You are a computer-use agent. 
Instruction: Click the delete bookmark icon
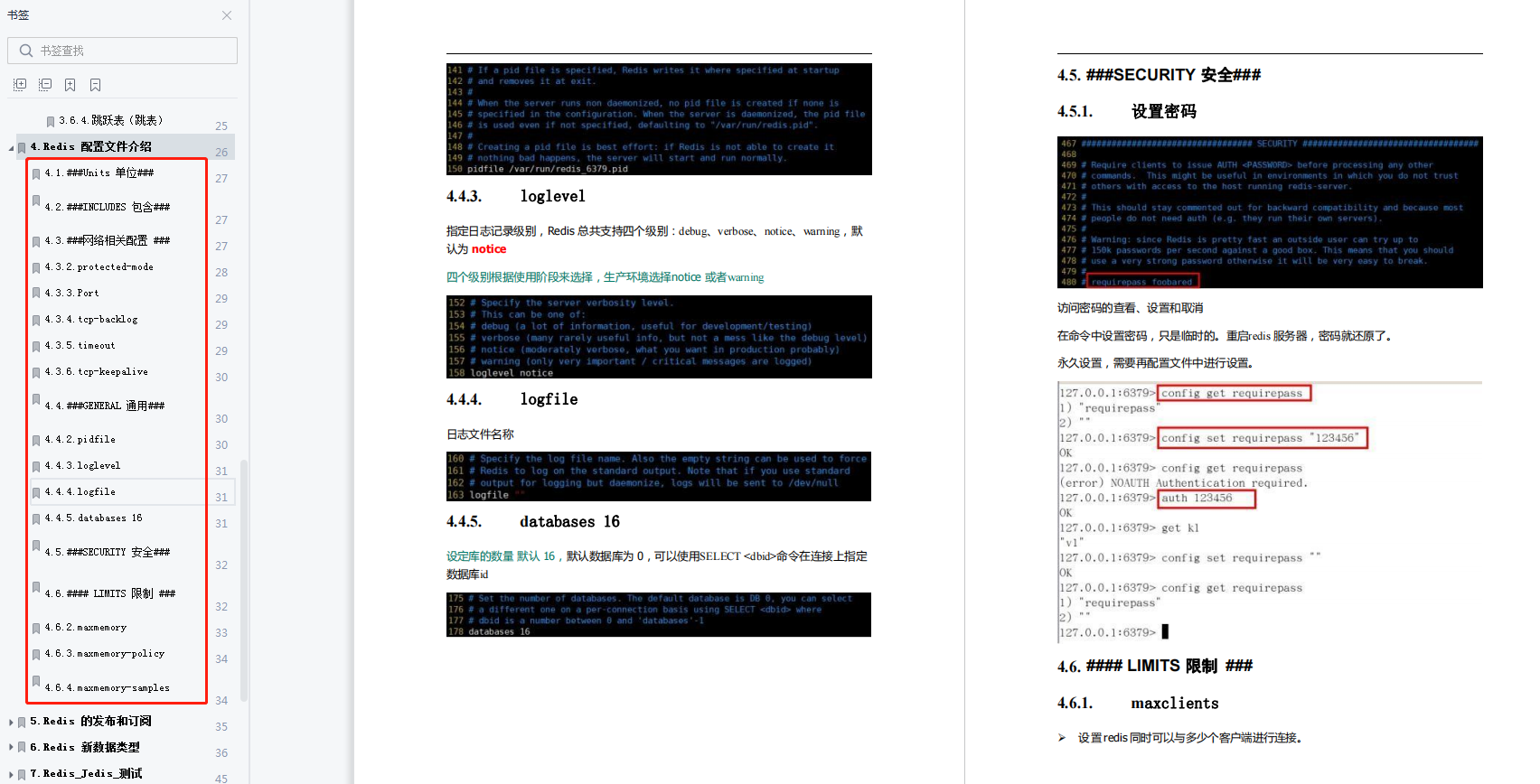(x=96, y=85)
